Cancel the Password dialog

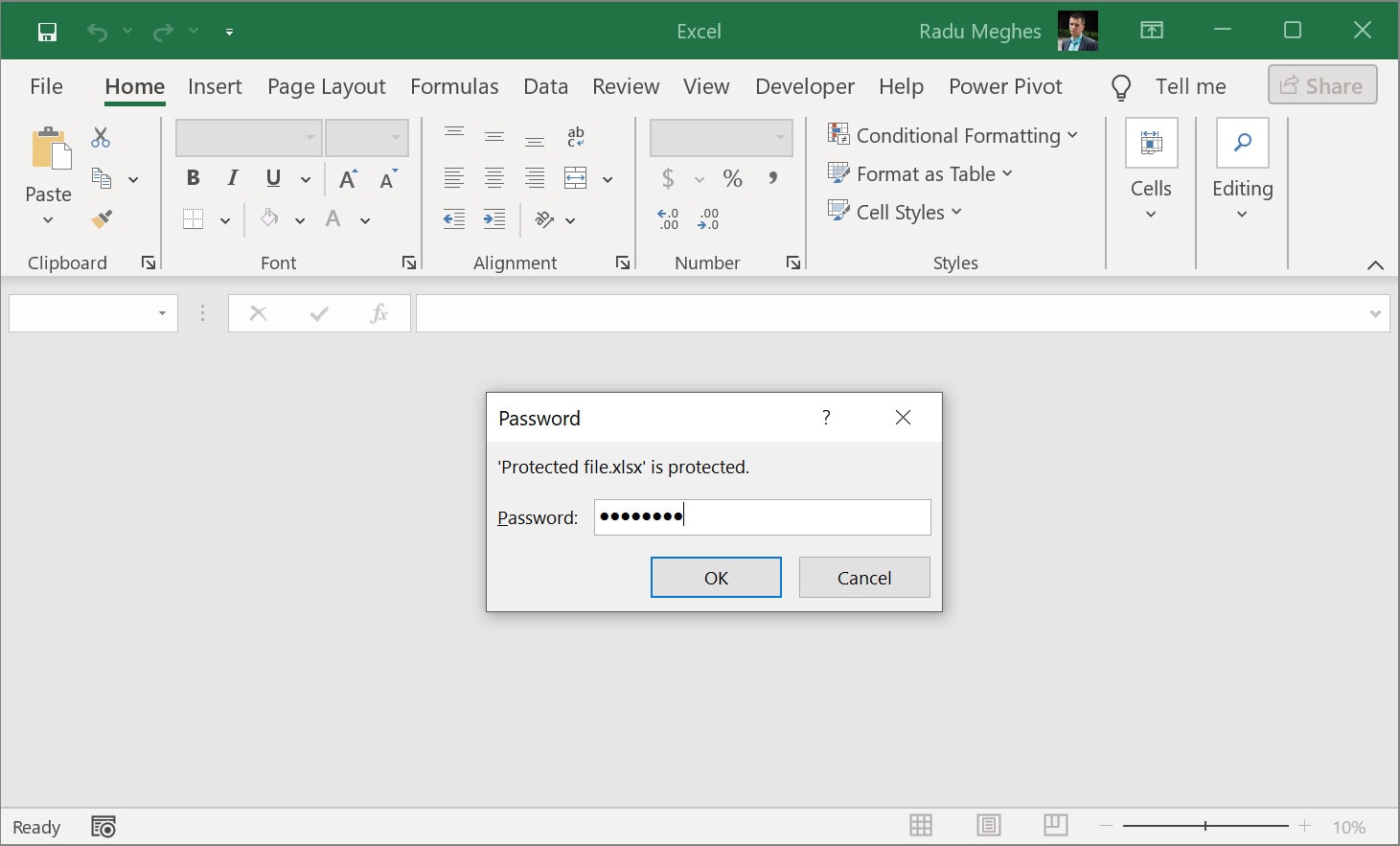click(863, 577)
